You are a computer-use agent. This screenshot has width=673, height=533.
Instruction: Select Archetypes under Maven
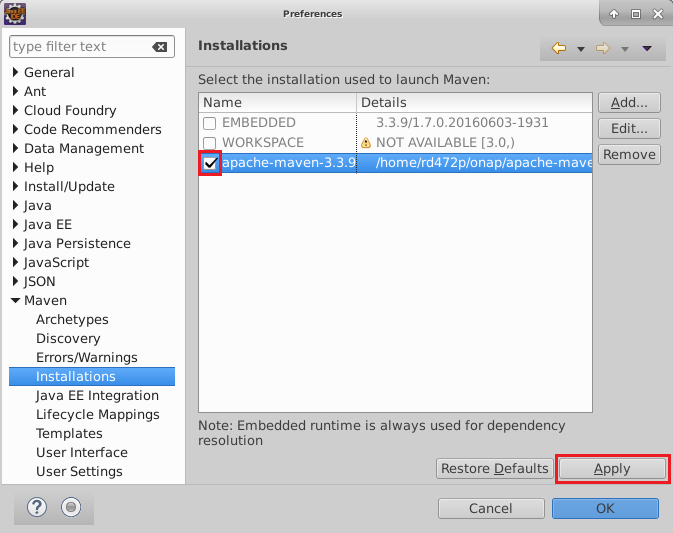[72, 319]
